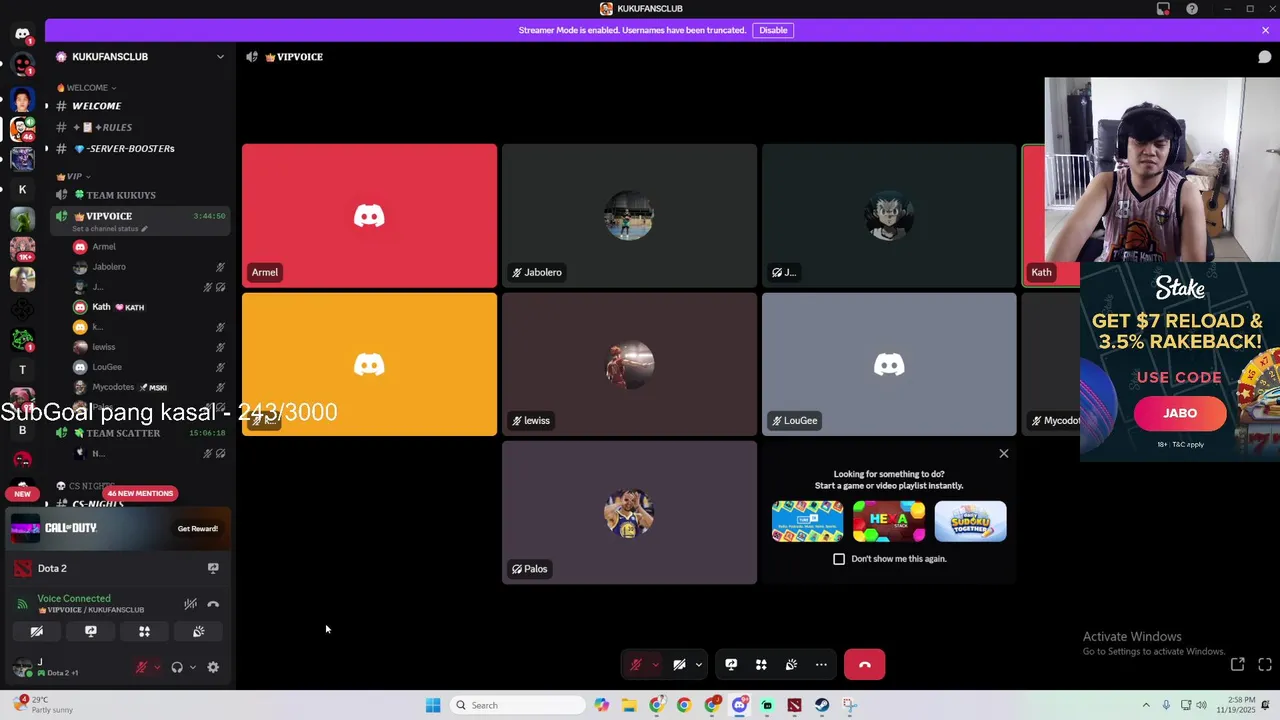
Task: Turn on camera in bottom call bar
Action: tap(679, 665)
